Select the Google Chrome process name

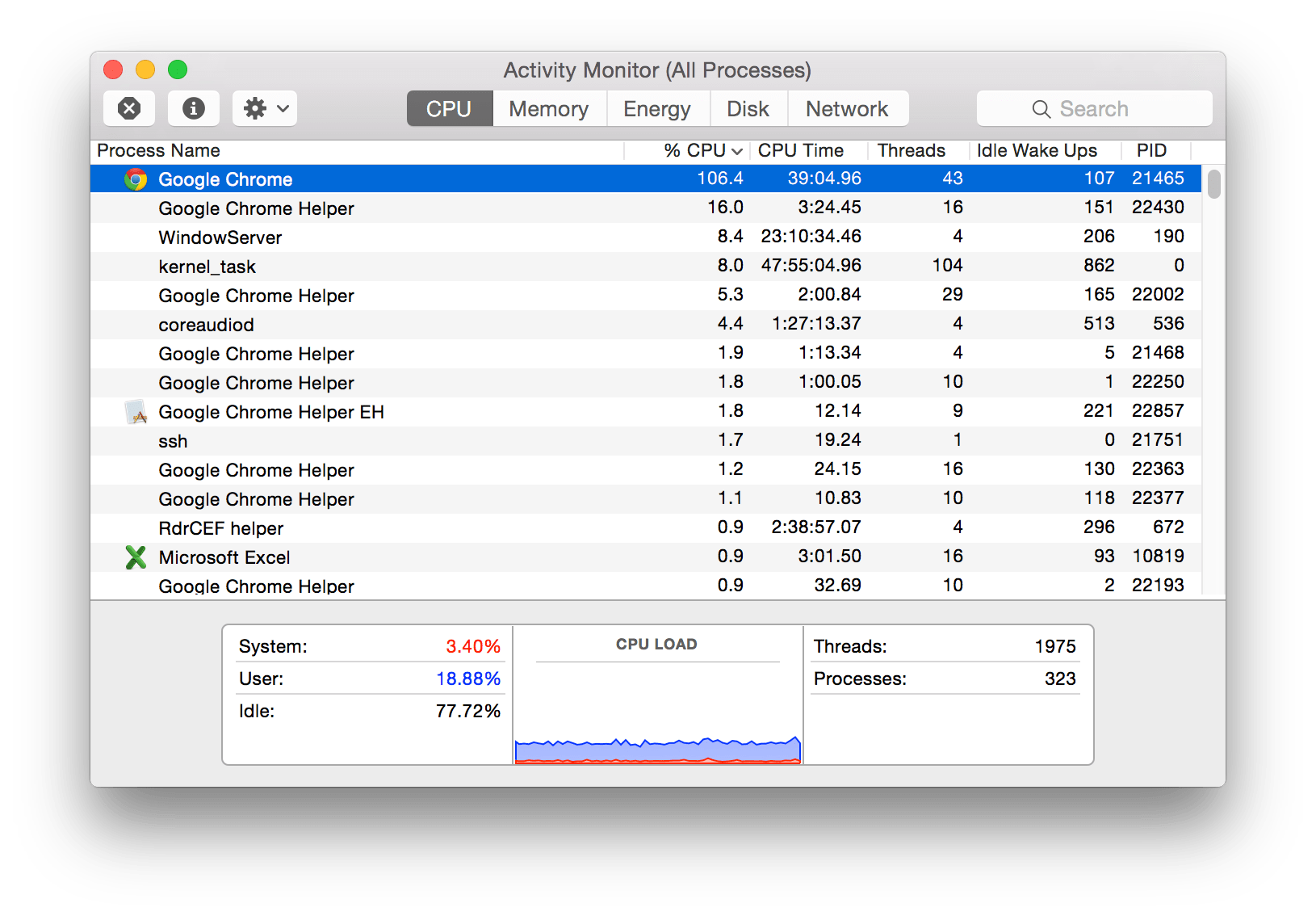pyautogui.click(x=225, y=179)
